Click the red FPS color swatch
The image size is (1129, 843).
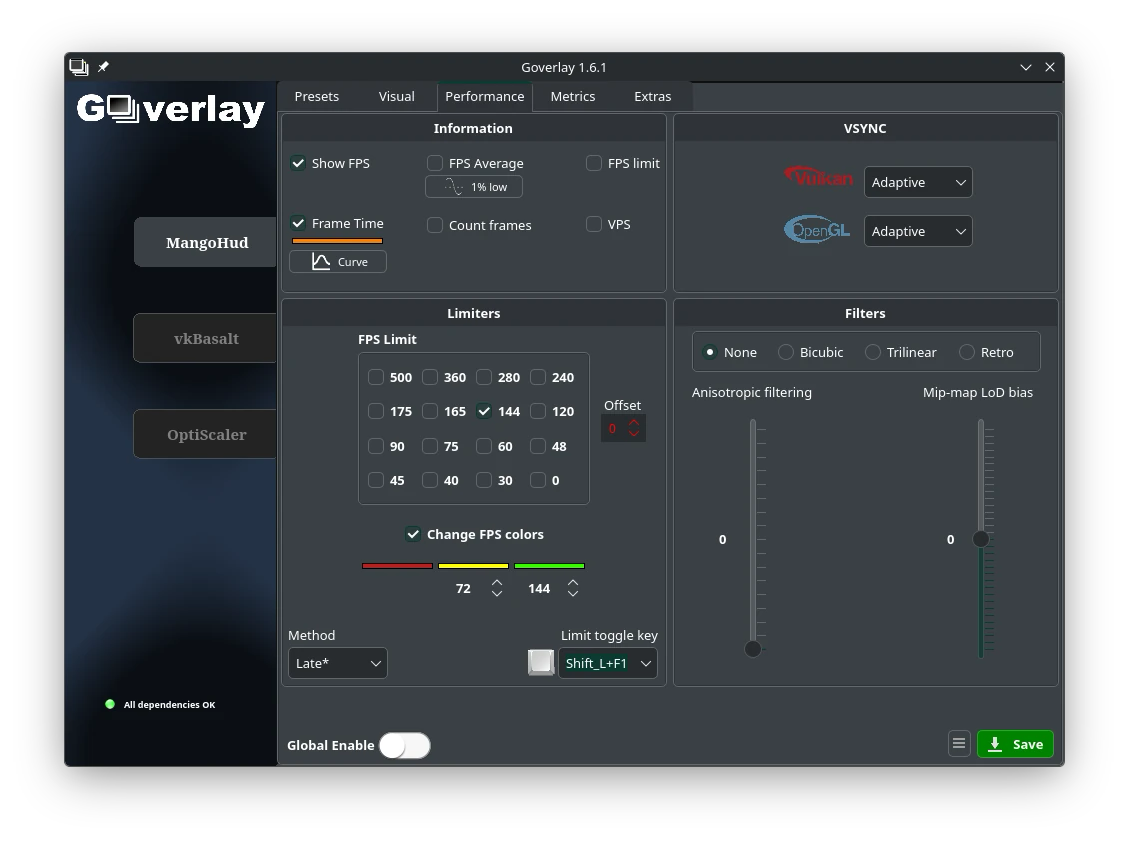(x=397, y=566)
